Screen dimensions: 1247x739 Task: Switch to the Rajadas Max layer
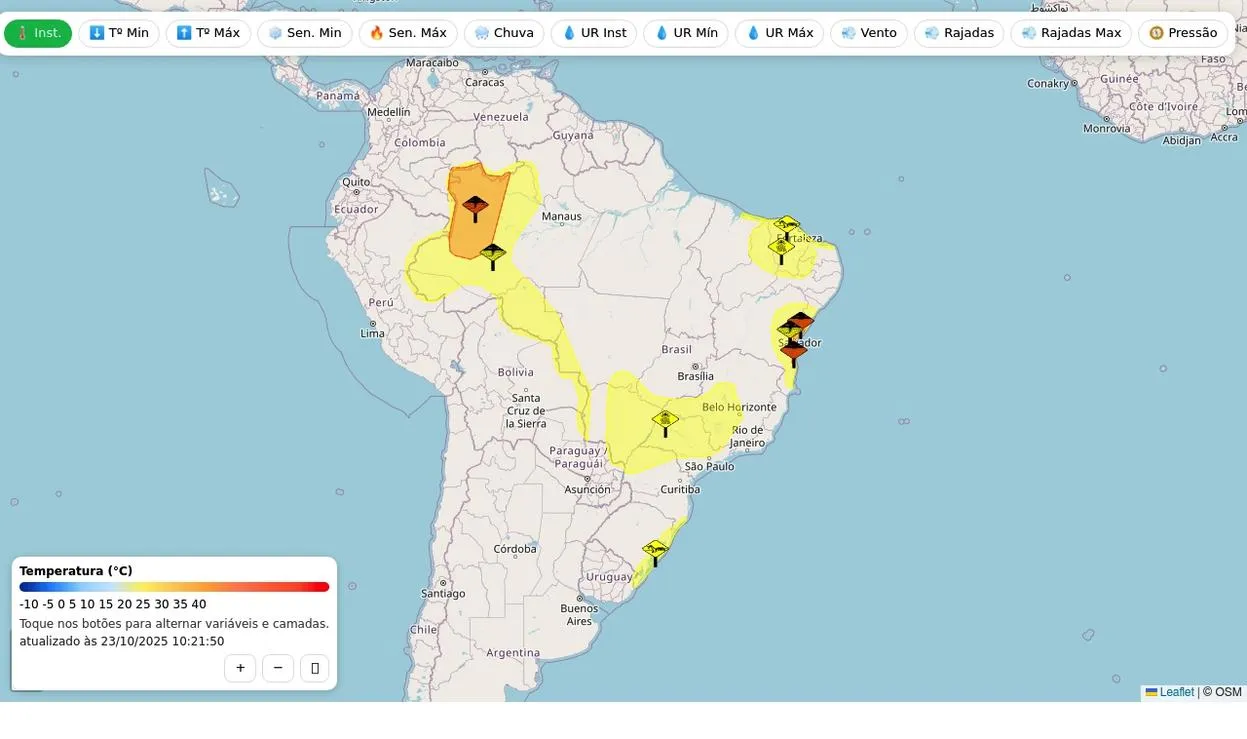(1070, 33)
